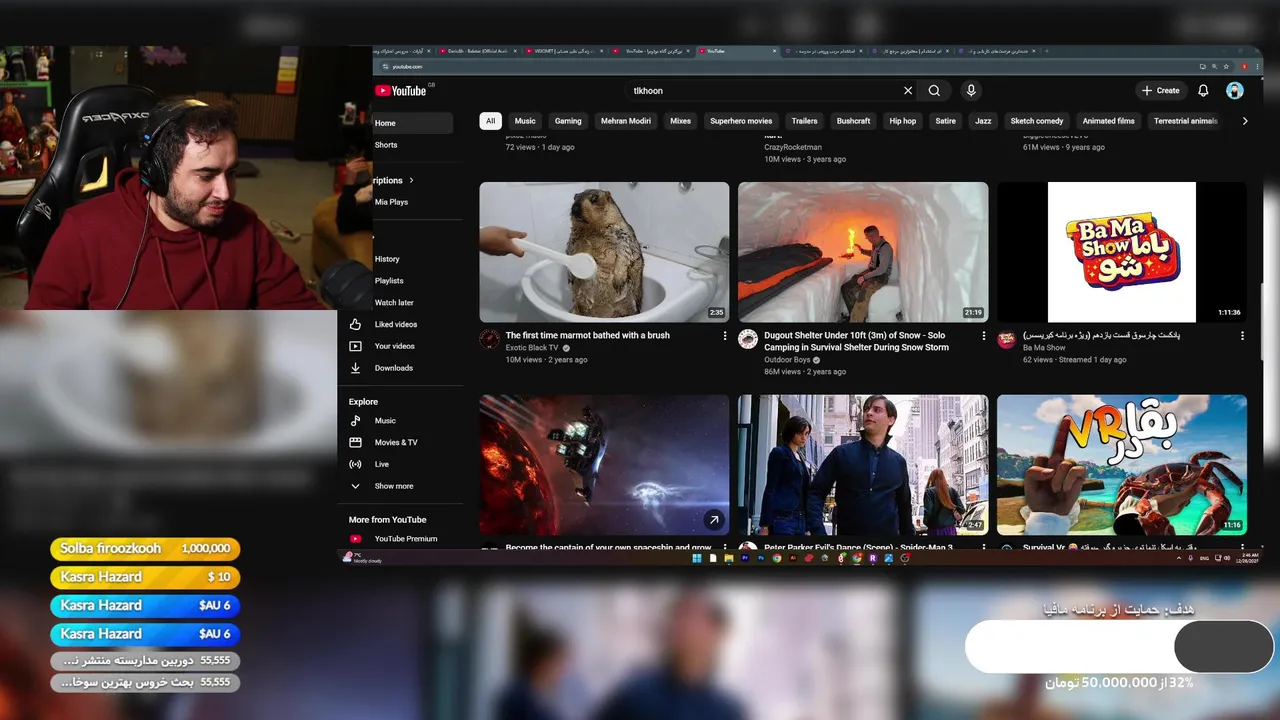Click the Create button
Viewport: 1280px width, 720px height.
click(x=1160, y=91)
